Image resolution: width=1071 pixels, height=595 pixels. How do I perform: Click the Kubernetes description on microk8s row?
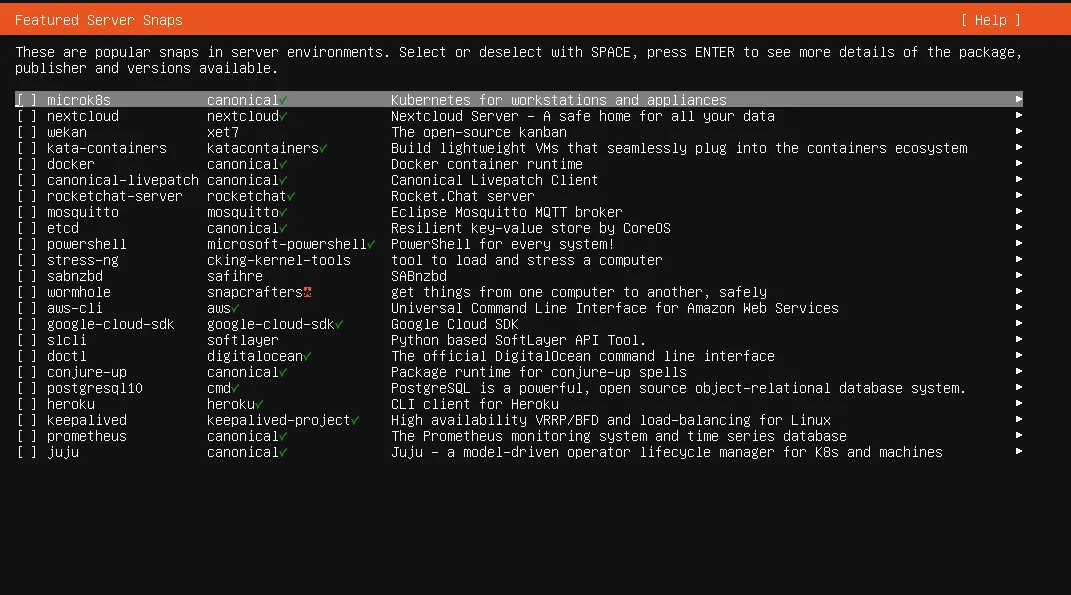[x=558, y=100]
